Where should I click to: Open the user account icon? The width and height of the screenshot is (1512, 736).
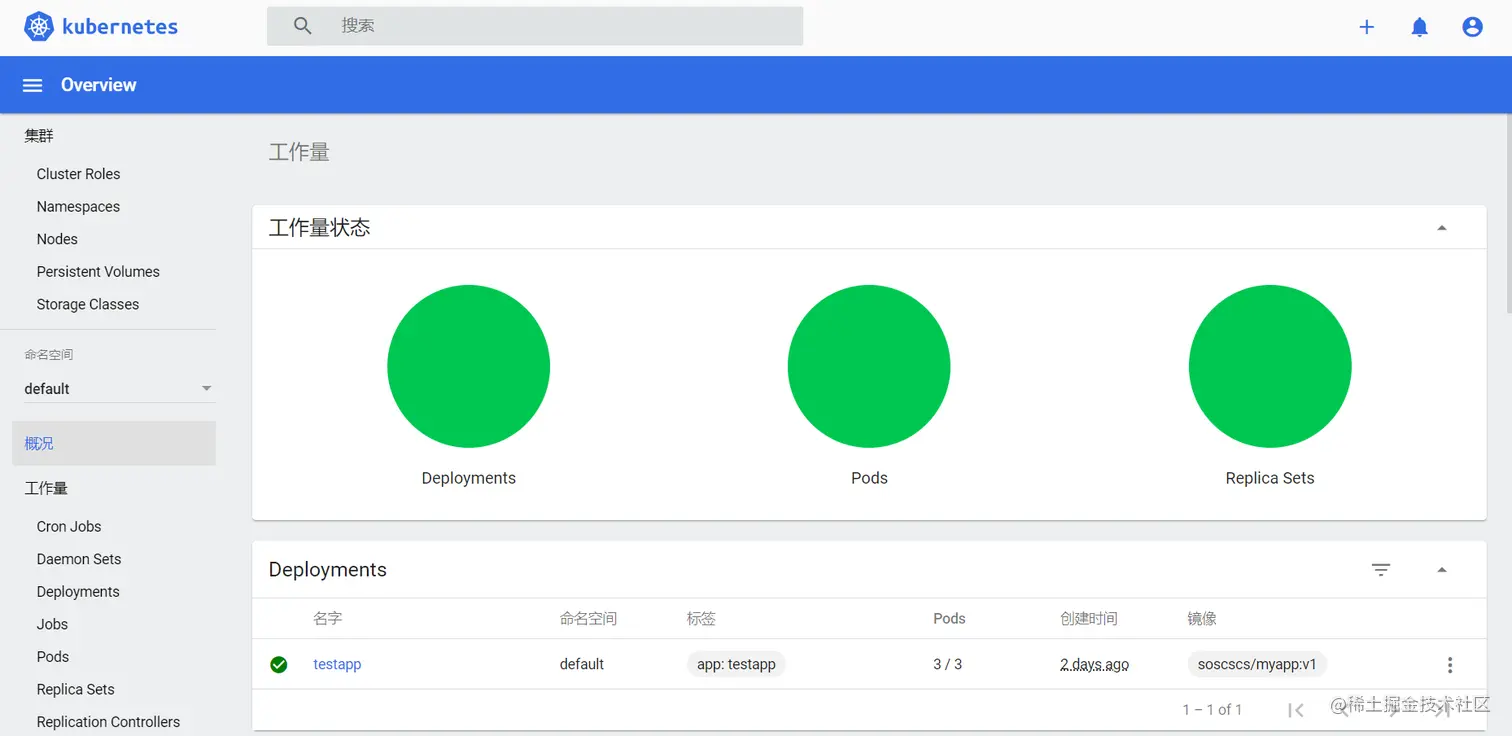(1472, 27)
